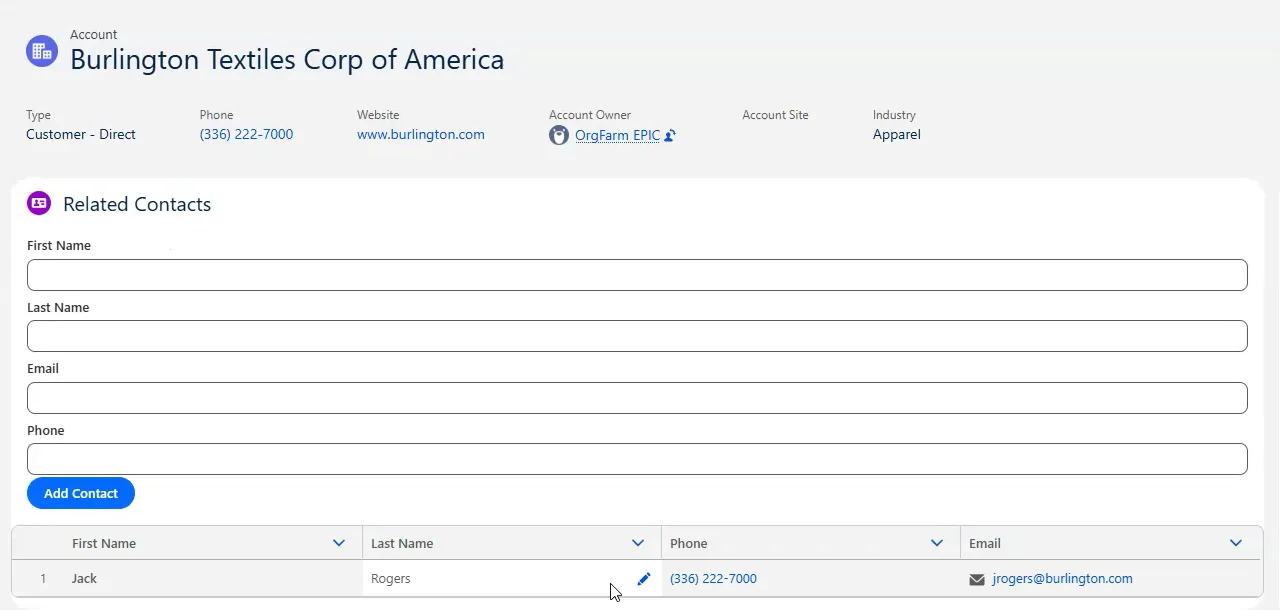Click the Related Contacts heading
1280x610 pixels.
(137, 204)
